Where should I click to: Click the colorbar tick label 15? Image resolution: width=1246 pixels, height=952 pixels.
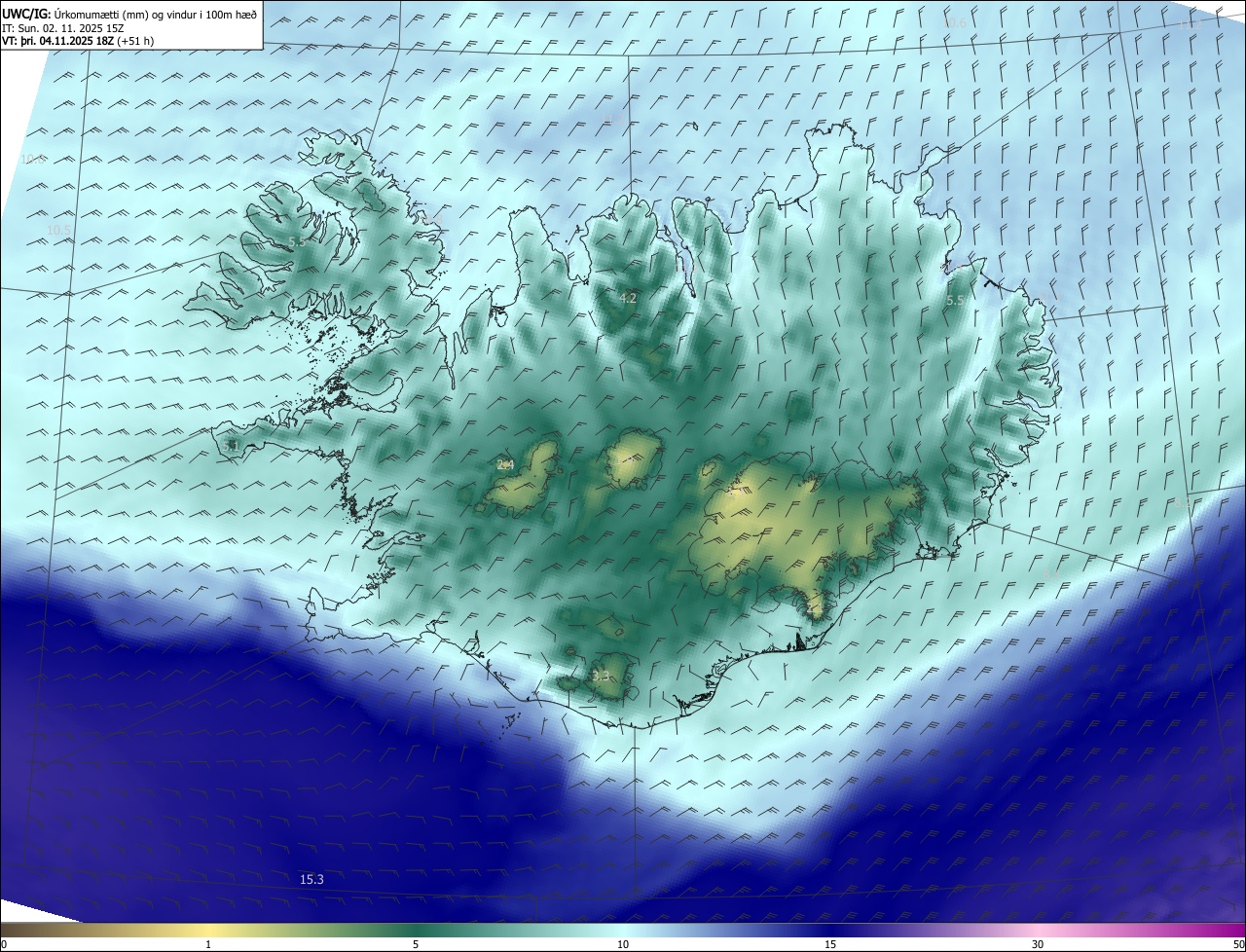point(830,944)
